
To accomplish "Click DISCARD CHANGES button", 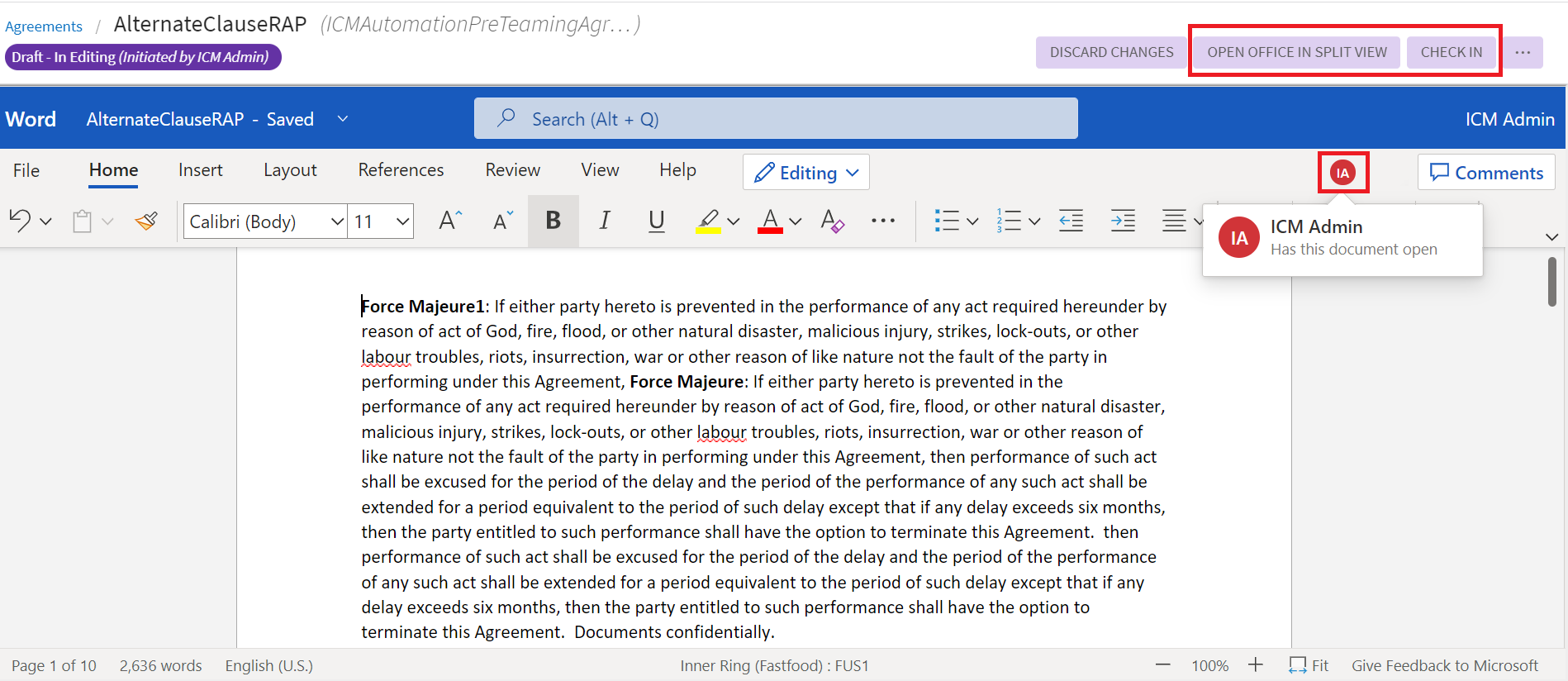I will click(x=1111, y=52).
